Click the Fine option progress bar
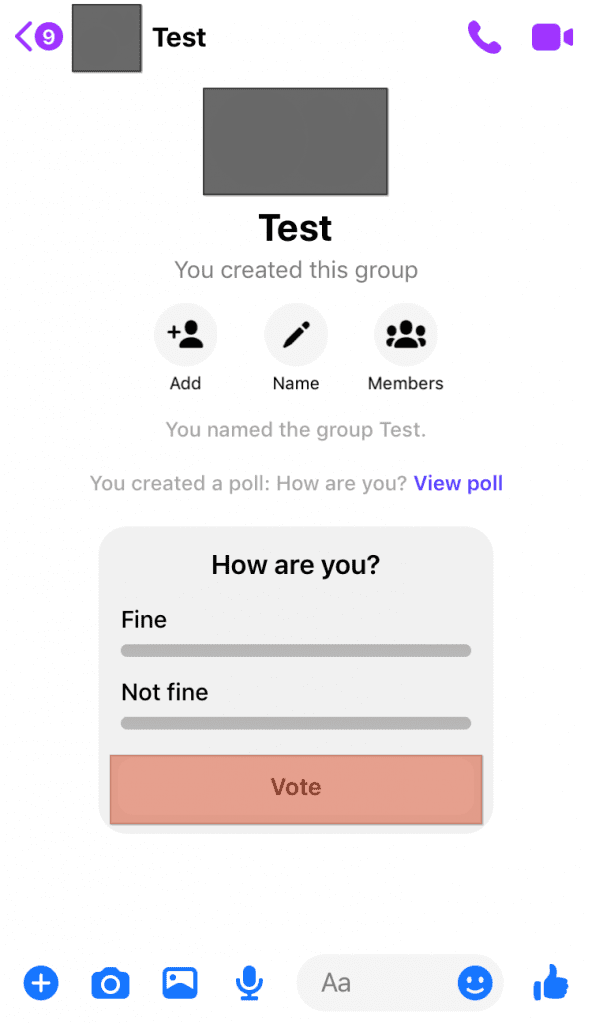 [x=295, y=650]
